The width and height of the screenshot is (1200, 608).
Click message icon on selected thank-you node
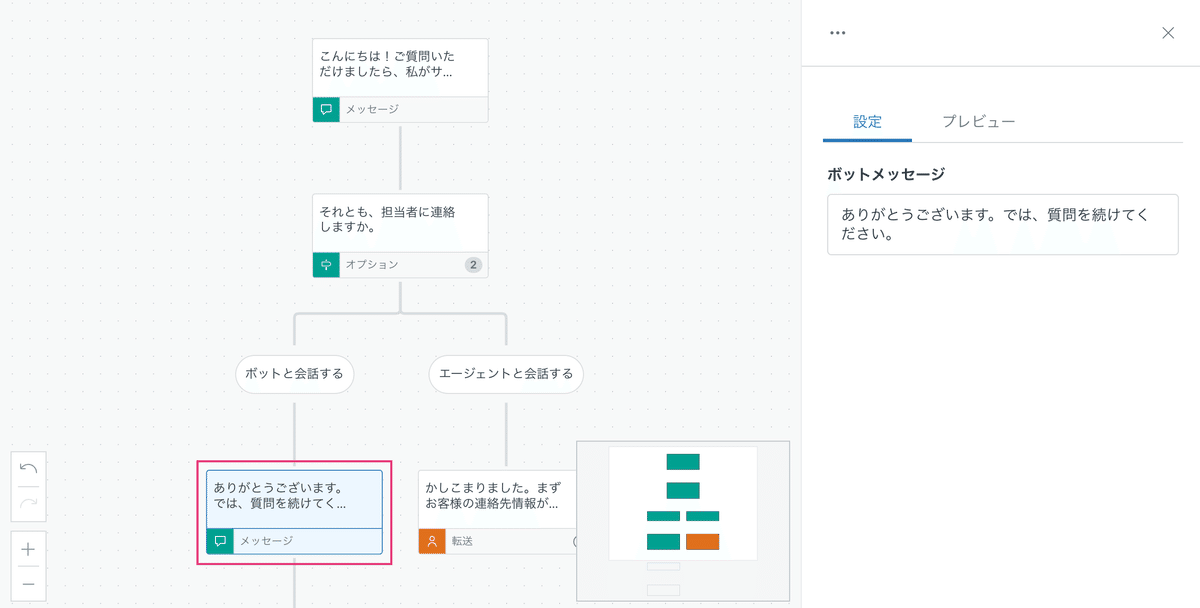tap(220, 541)
